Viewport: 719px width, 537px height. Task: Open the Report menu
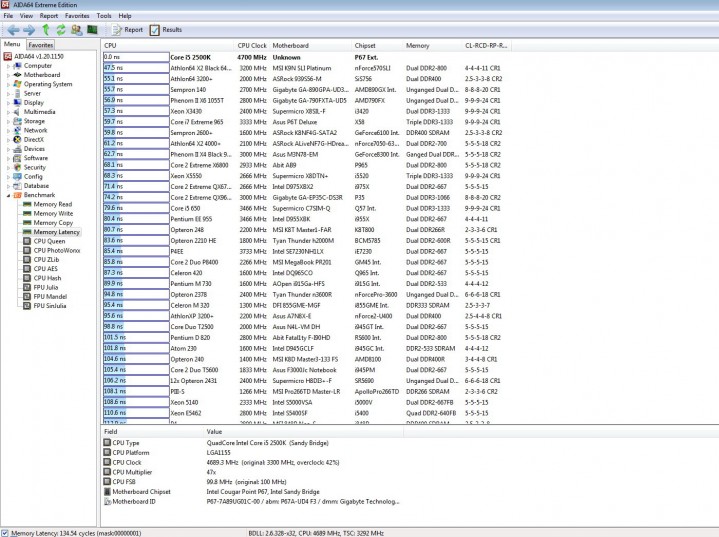coord(49,16)
